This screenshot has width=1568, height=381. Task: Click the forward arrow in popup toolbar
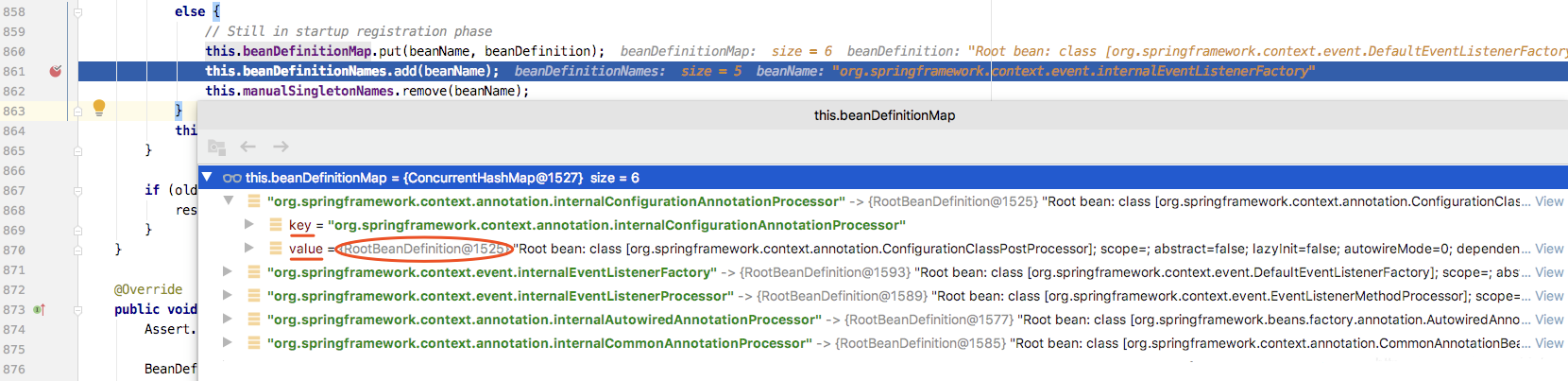[x=281, y=147]
